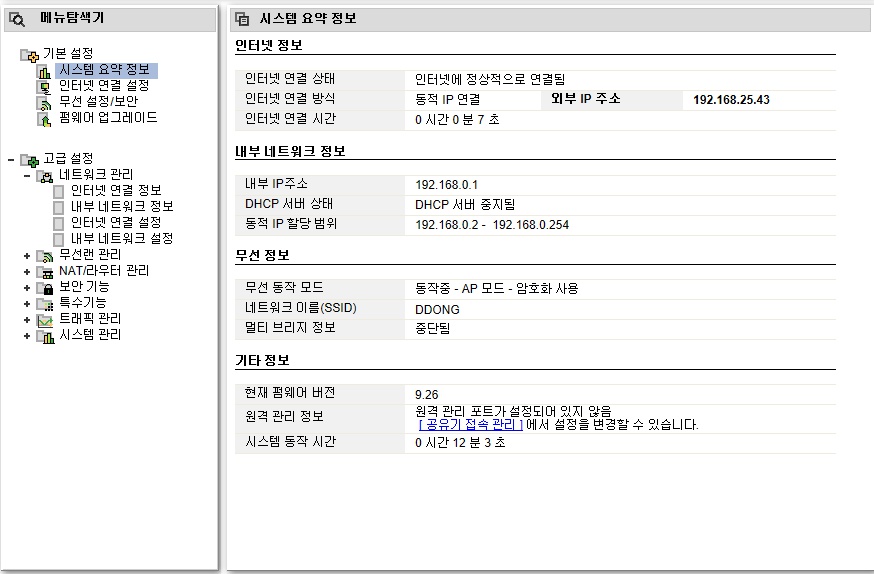Open 내부 네트워크 정보 menu item
The width and height of the screenshot is (874, 574).
[x=122, y=207]
